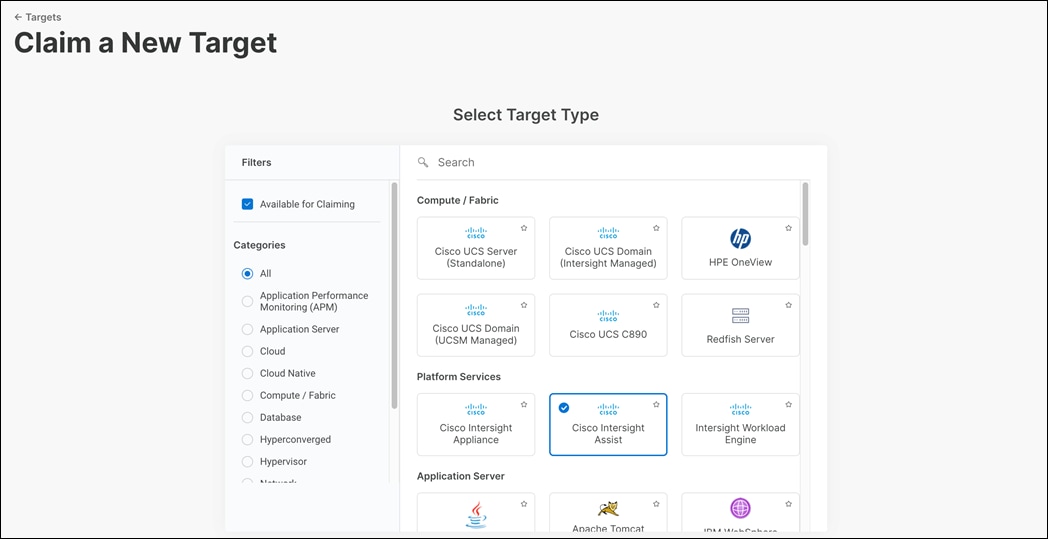Image resolution: width=1048 pixels, height=539 pixels.
Task: Click the Filters panel heading
Action: click(x=257, y=163)
